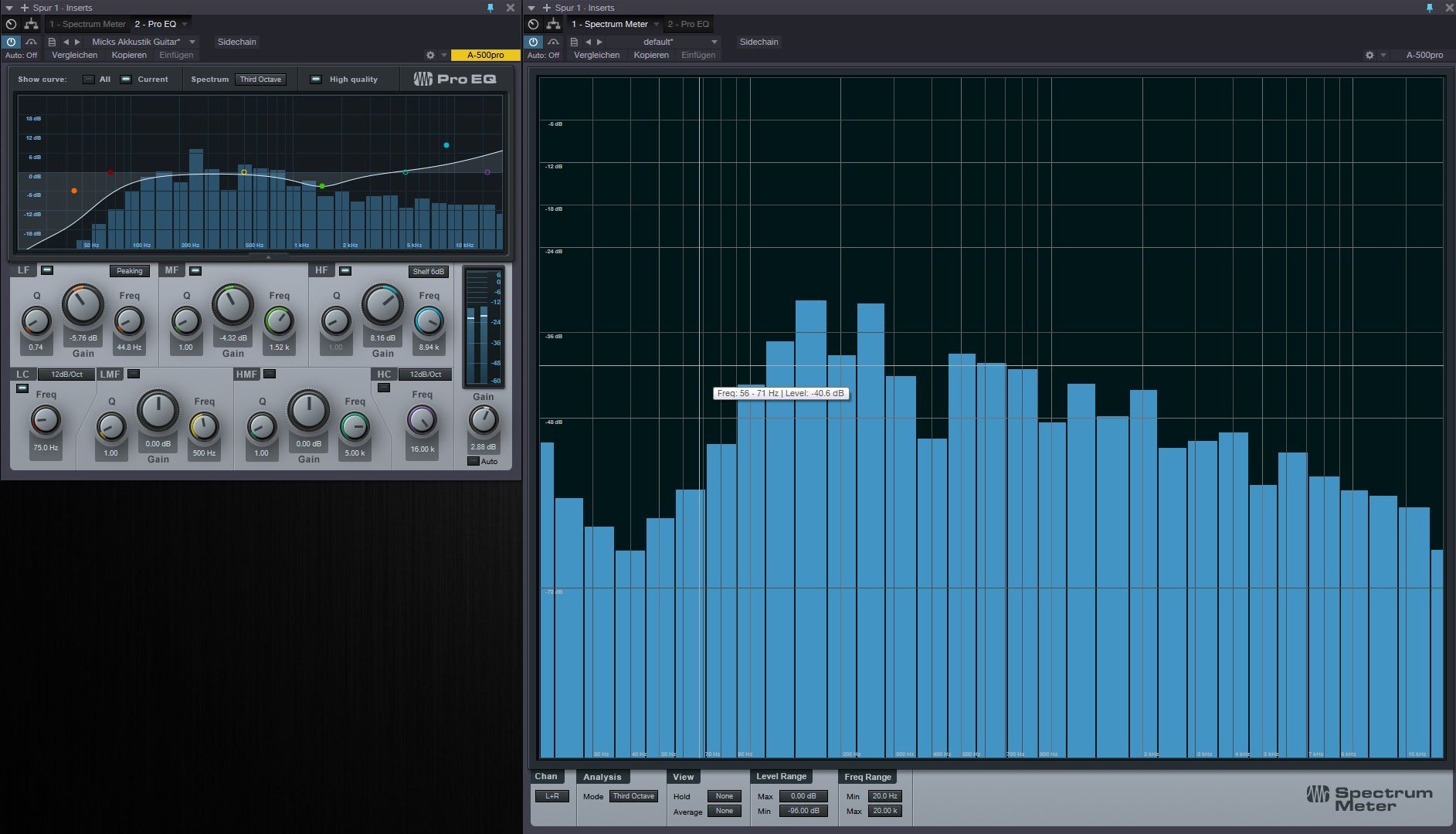Image resolution: width=1456 pixels, height=834 pixels.
Task: Open HC slope 12dB/Oct dropdown
Action: click(x=425, y=375)
